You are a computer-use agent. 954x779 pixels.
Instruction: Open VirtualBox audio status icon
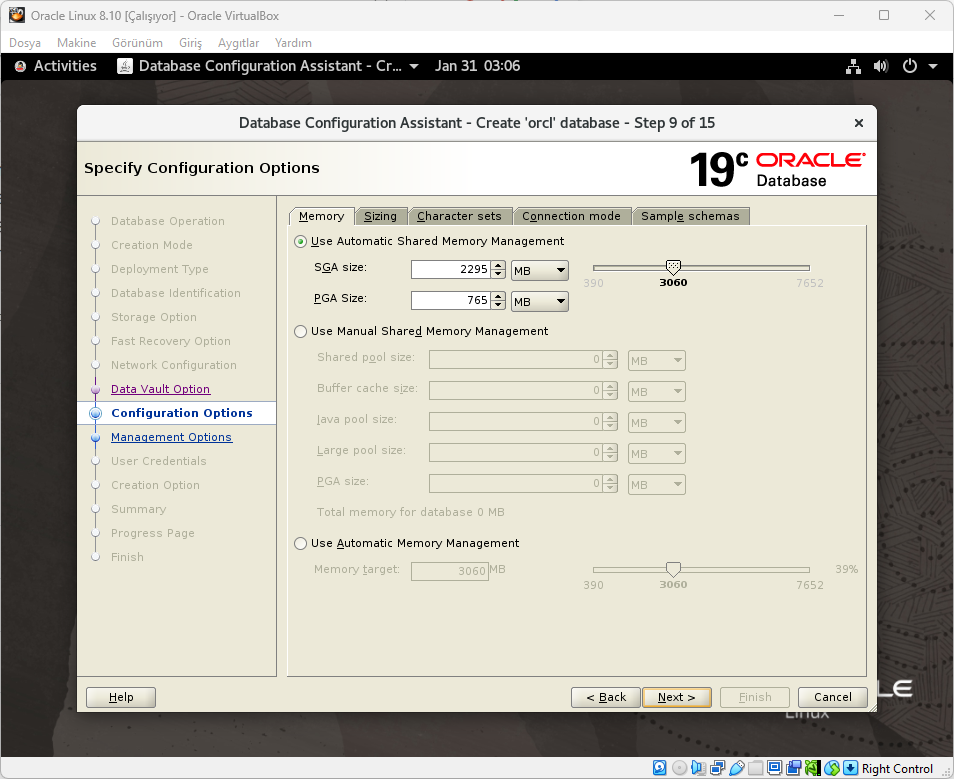[x=698, y=767]
